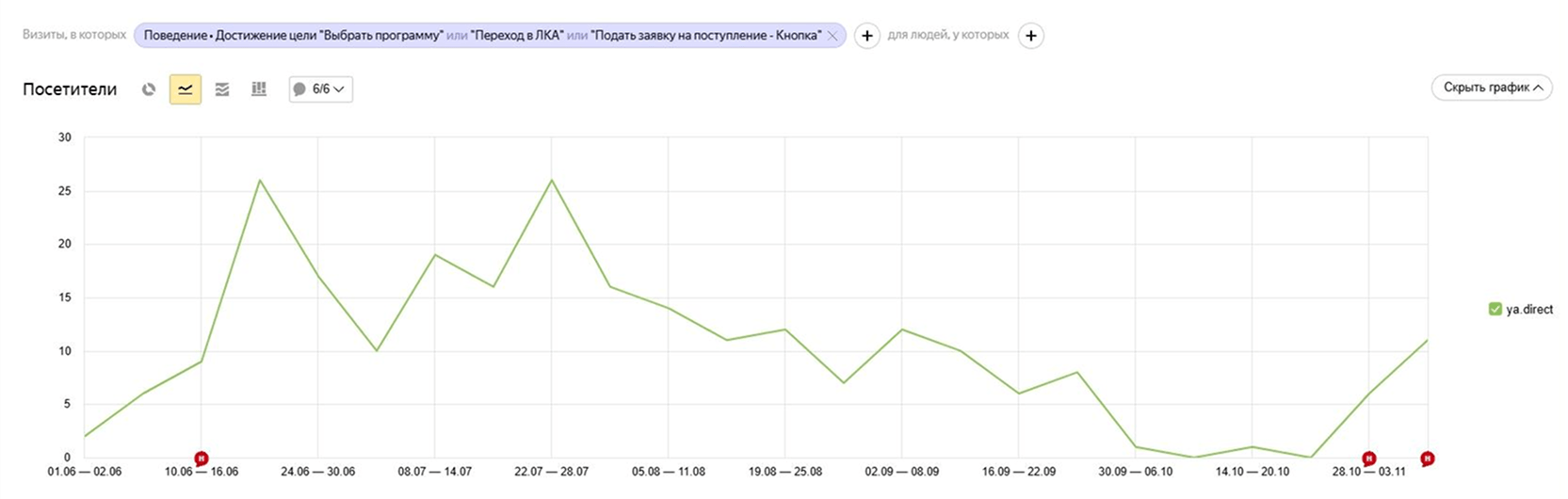Screen dimensions: 1568x499
Task: Add a visit condition with plus button
Action: (866, 36)
